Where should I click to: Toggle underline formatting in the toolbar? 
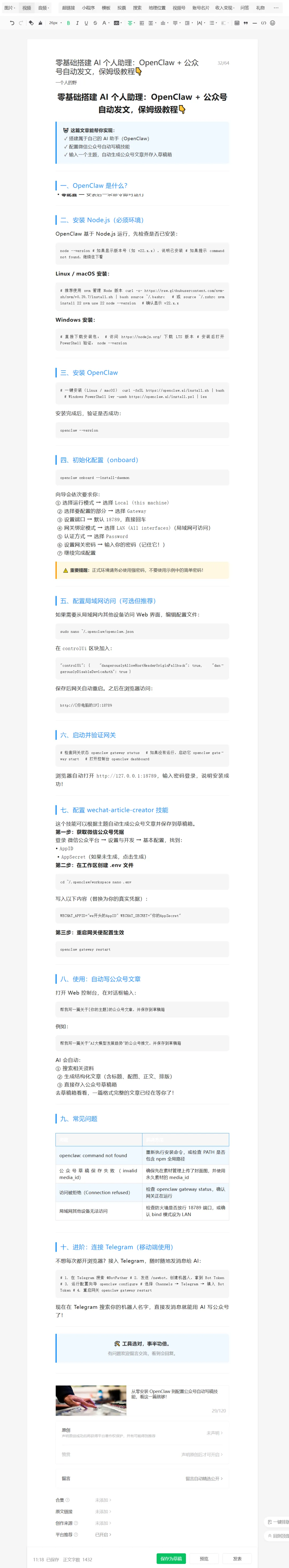pos(86,23)
